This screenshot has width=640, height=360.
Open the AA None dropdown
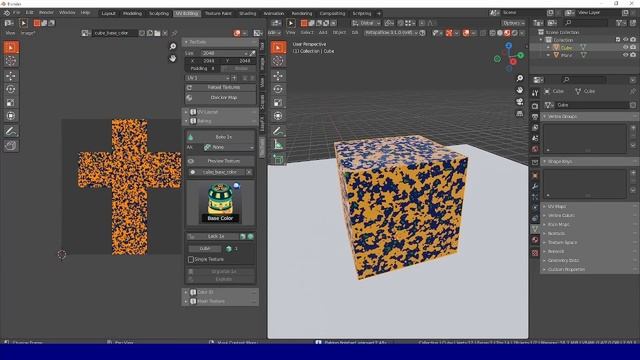(229, 147)
